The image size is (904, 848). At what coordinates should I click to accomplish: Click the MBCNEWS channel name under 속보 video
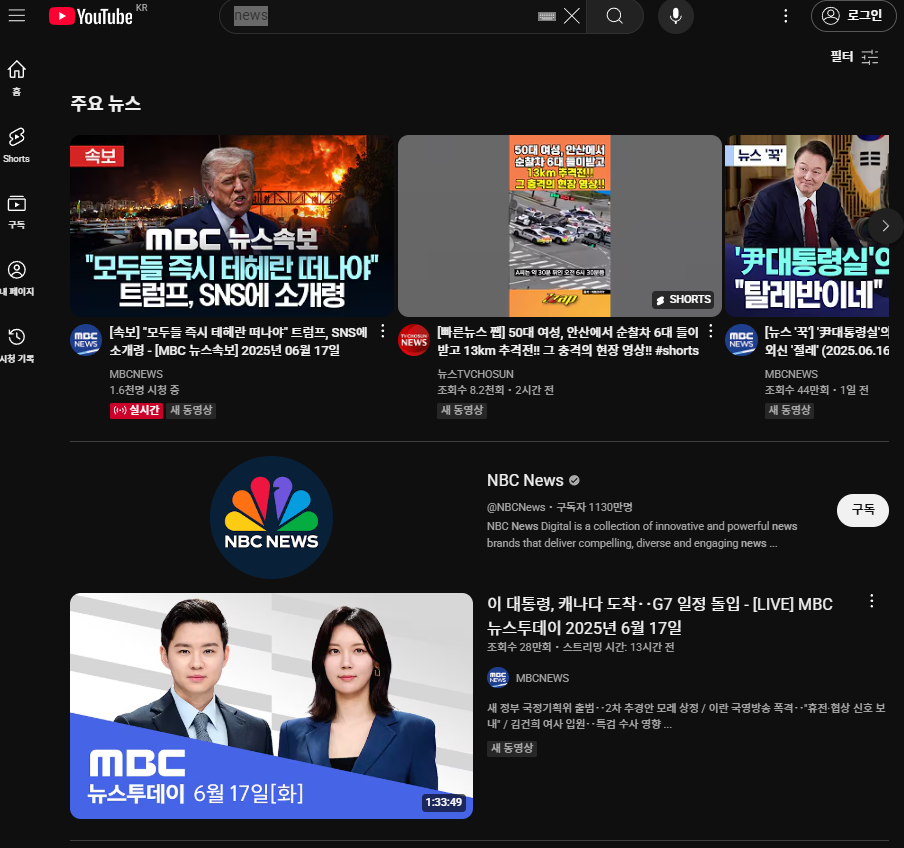(x=136, y=374)
